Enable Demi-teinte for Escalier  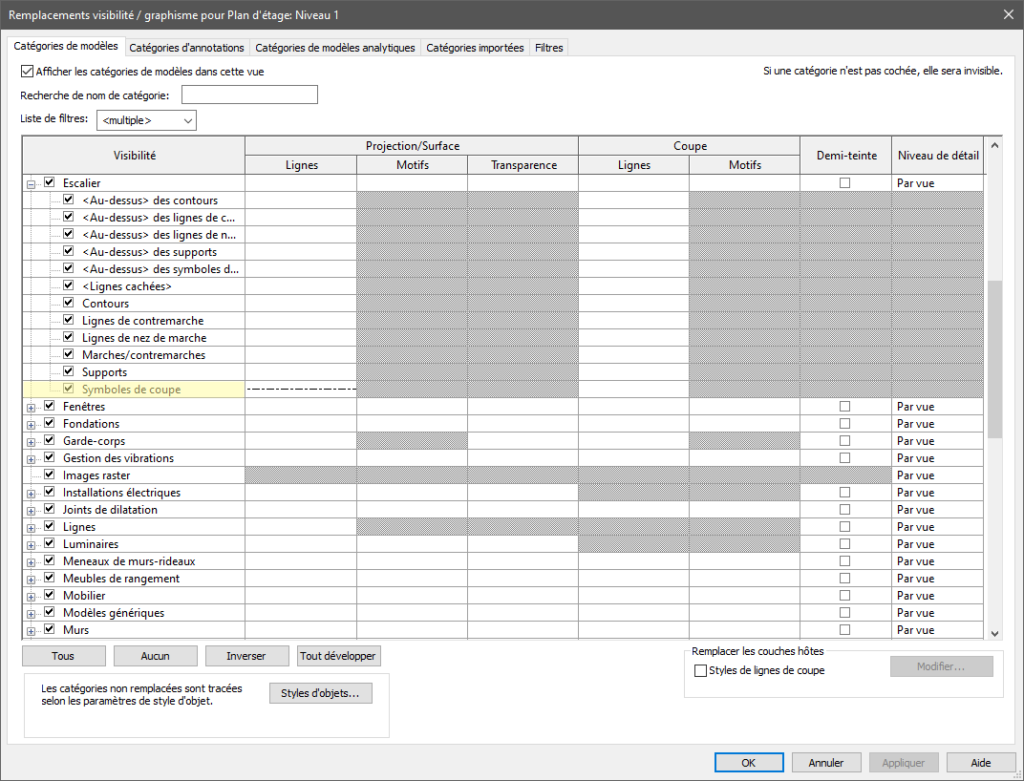(x=845, y=183)
